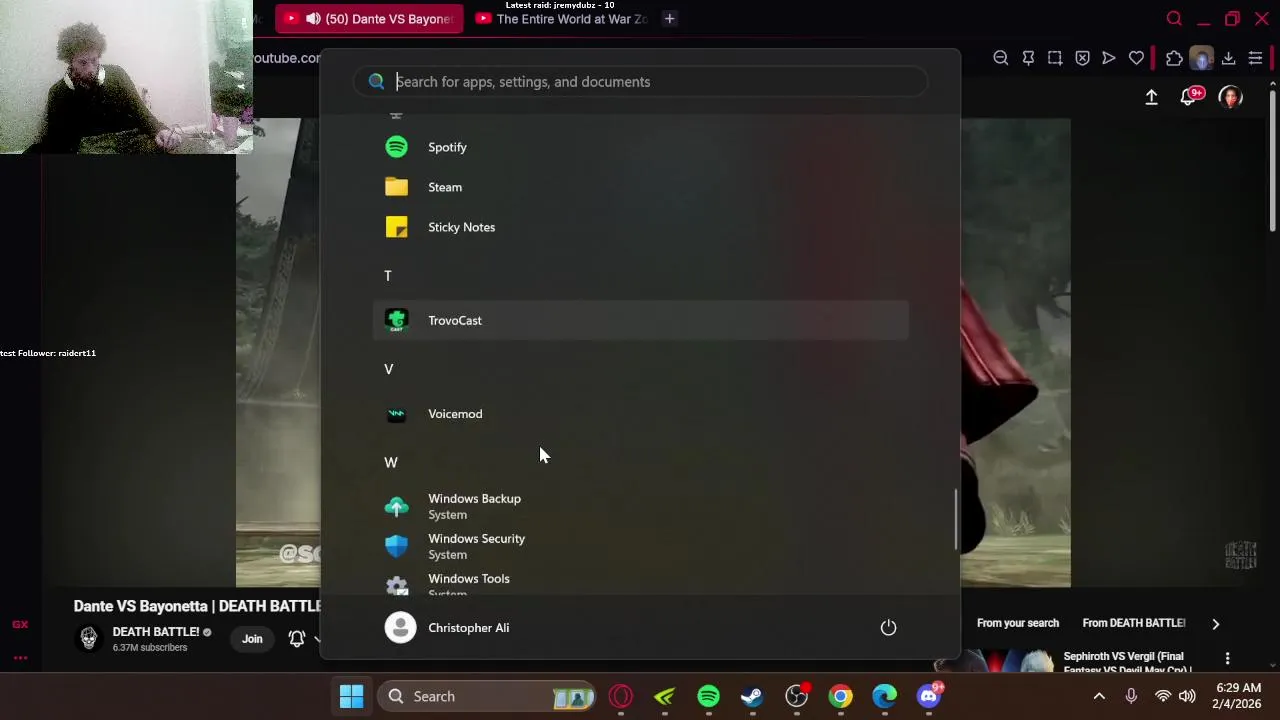Open YouTube notifications bell with 9+ badge
This screenshot has width=1280, height=720.
pos(1190,97)
